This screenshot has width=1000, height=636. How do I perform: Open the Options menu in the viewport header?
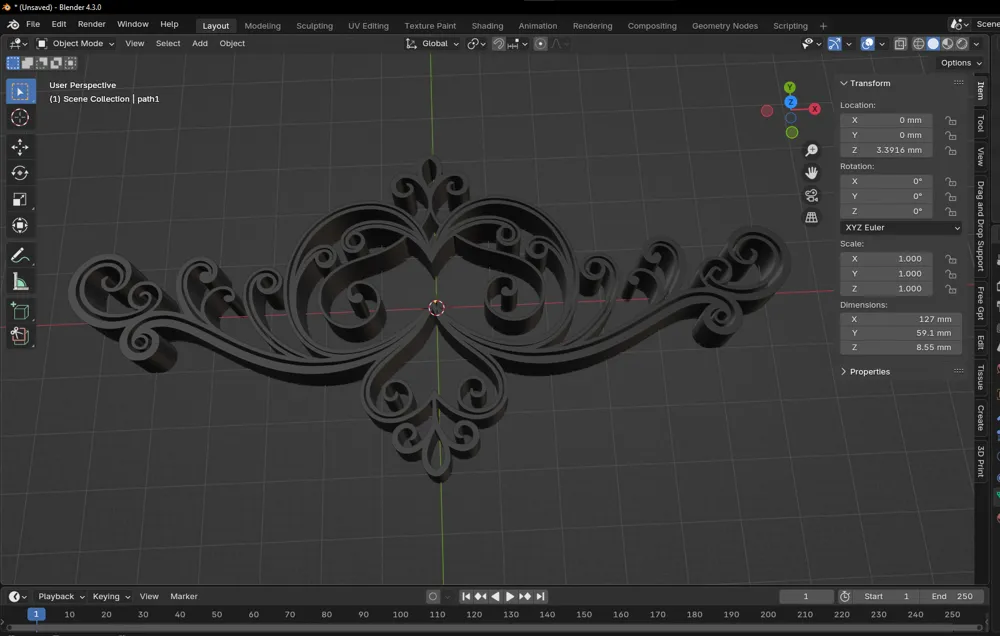[957, 62]
